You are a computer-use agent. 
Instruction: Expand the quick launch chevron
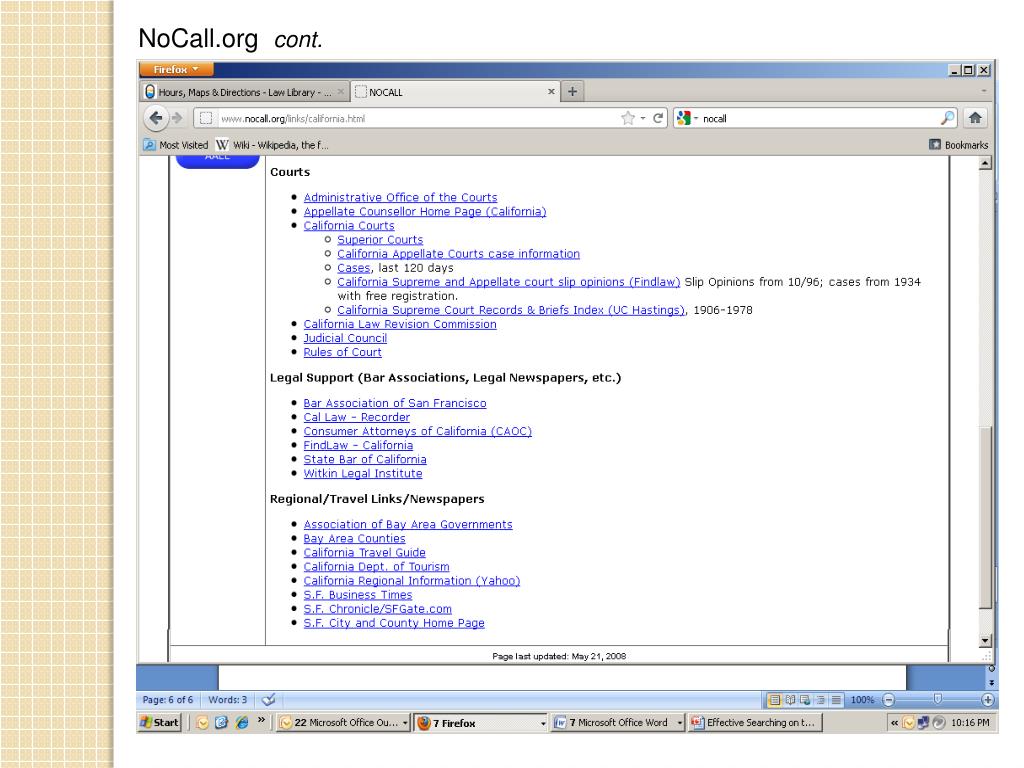(x=261, y=720)
